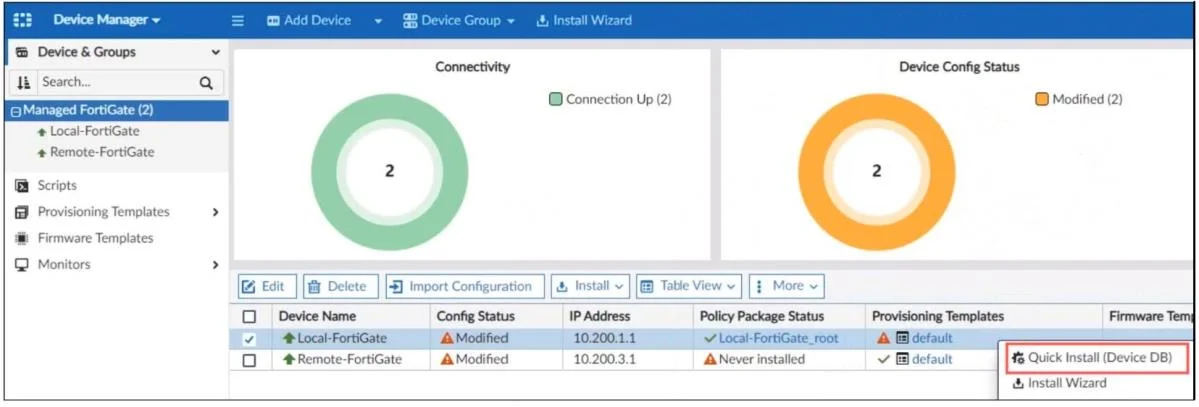Click the green up-arrow in the Local-FortiGate row

point(289,338)
